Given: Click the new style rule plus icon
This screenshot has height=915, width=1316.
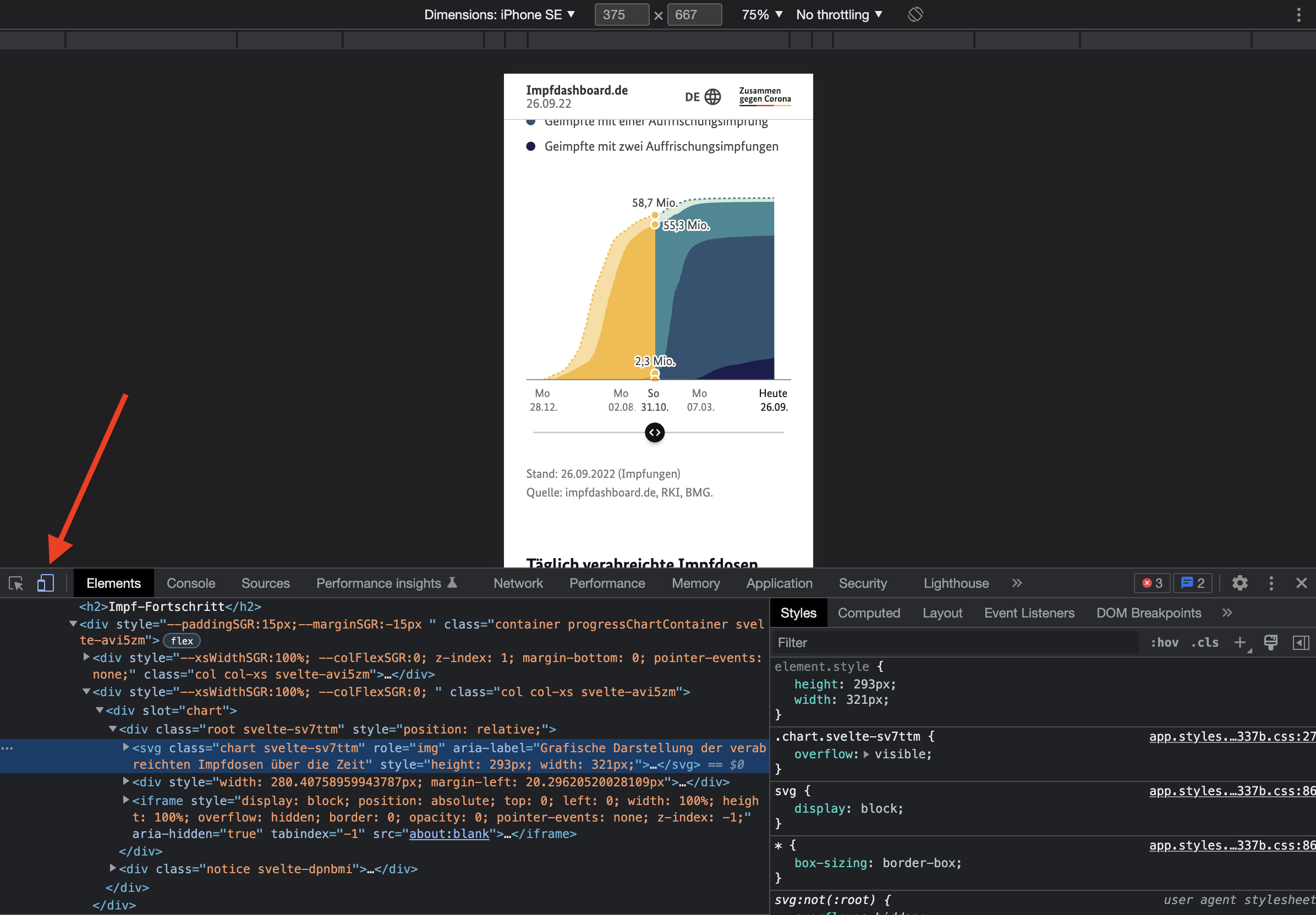Looking at the screenshot, I should point(1240,643).
